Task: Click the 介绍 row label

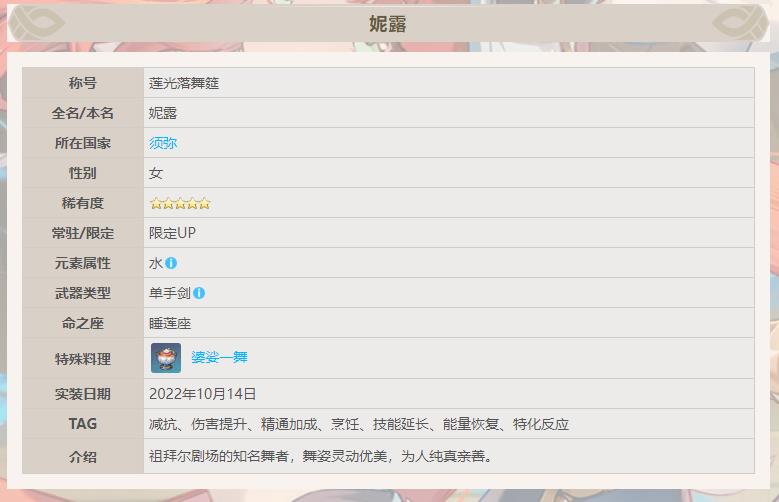Action: (82, 456)
